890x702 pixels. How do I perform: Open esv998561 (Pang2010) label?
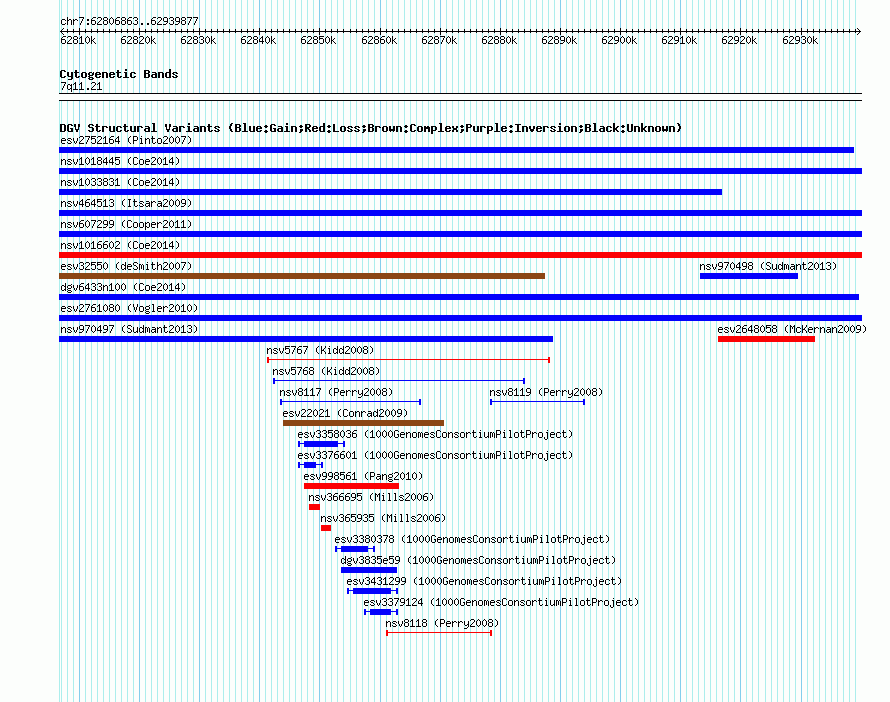point(363,476)
